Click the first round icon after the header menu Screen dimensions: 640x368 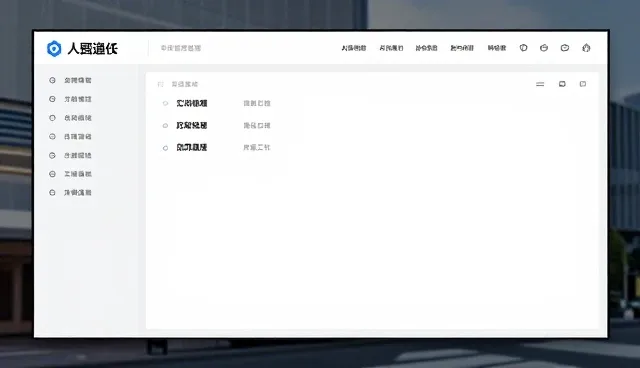click(523, 48)
